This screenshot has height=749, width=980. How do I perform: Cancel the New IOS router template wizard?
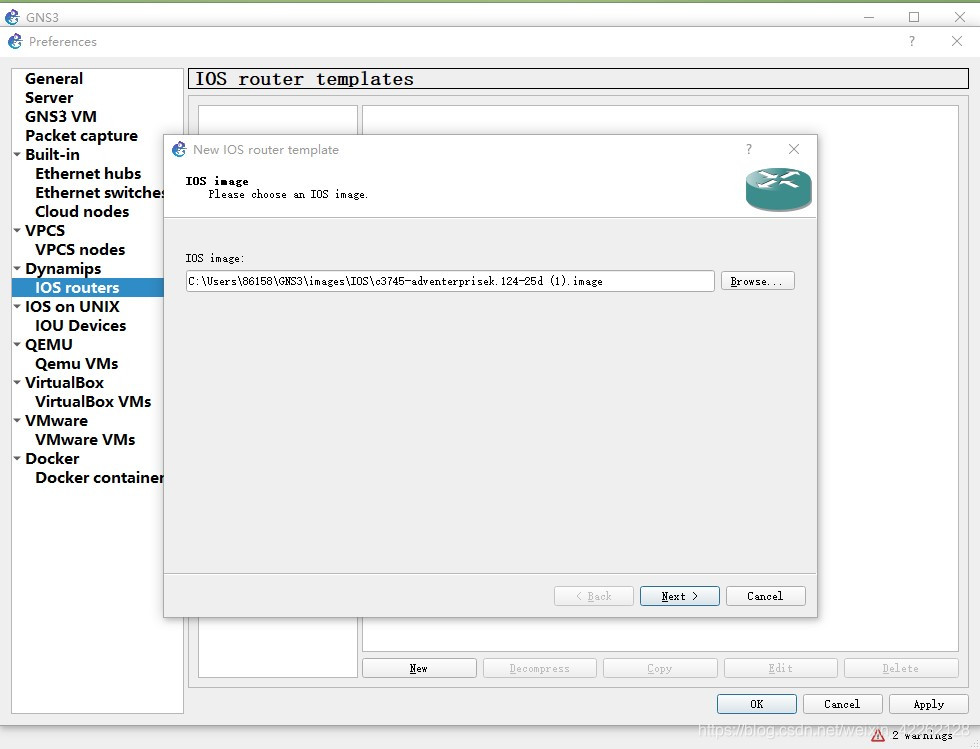click(x=766, y=596)
